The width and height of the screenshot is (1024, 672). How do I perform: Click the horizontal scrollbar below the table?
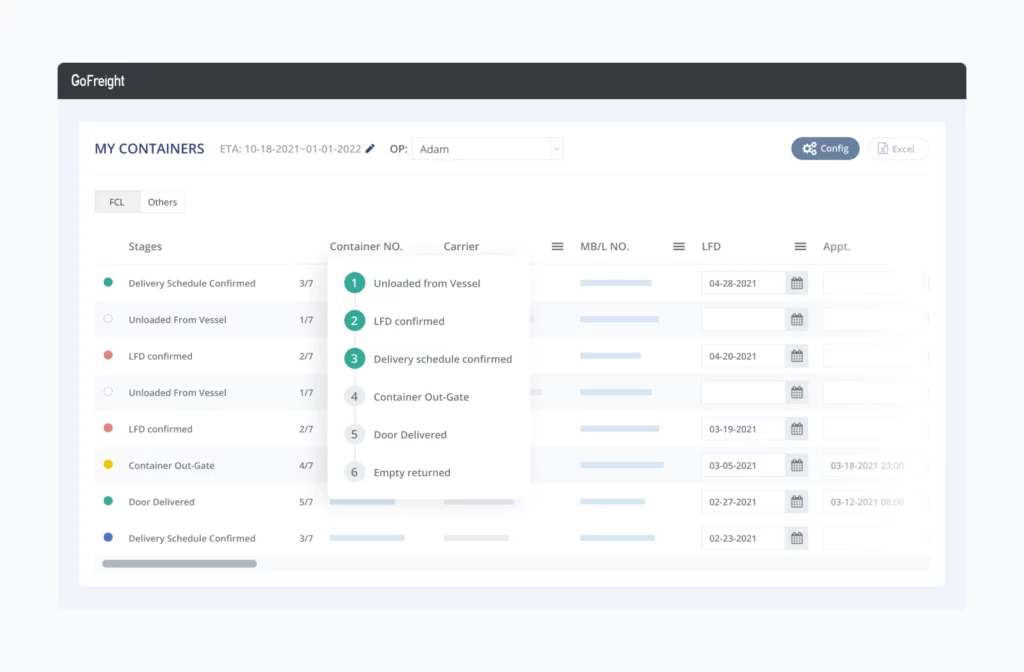(179, 564)
